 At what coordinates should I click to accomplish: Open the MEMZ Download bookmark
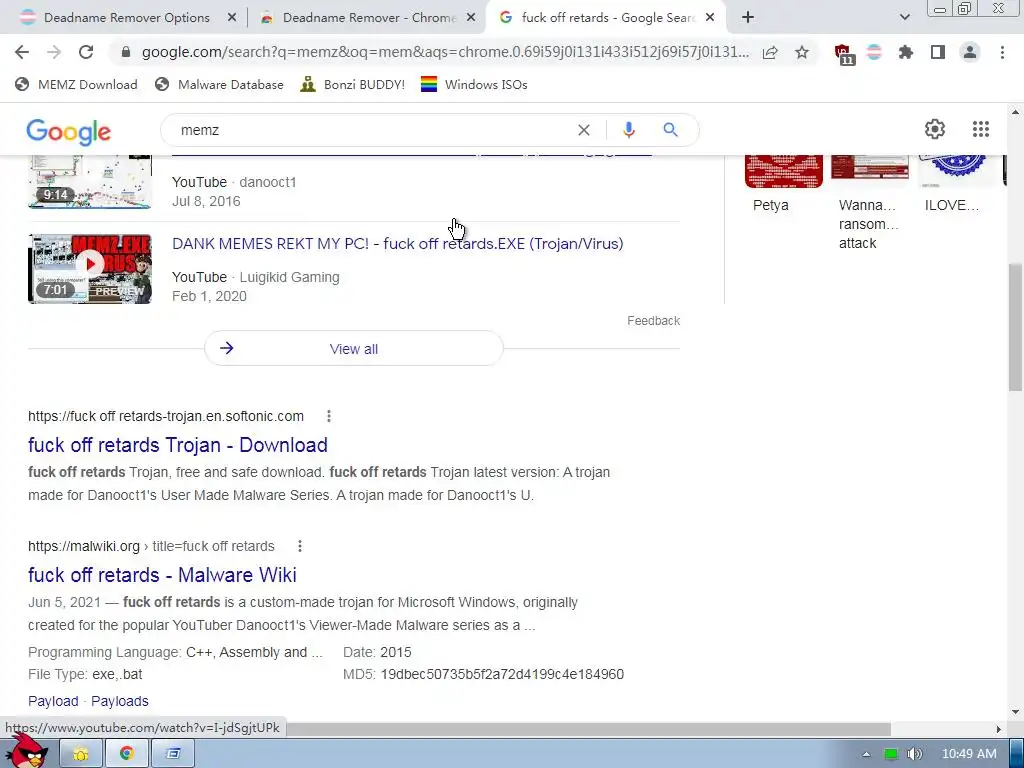pos(76,84)
